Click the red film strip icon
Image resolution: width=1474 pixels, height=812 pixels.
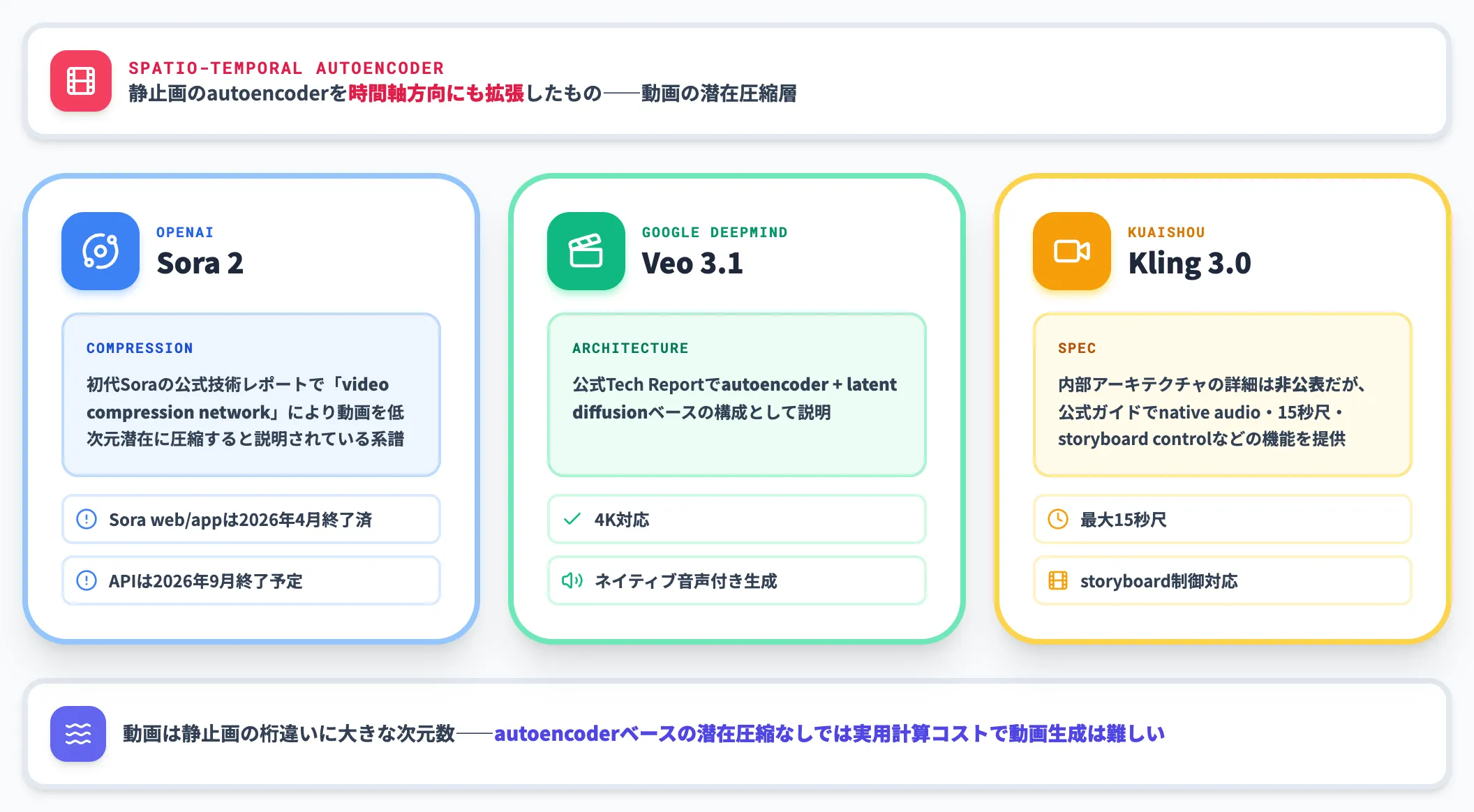click(x=81, y=81)
